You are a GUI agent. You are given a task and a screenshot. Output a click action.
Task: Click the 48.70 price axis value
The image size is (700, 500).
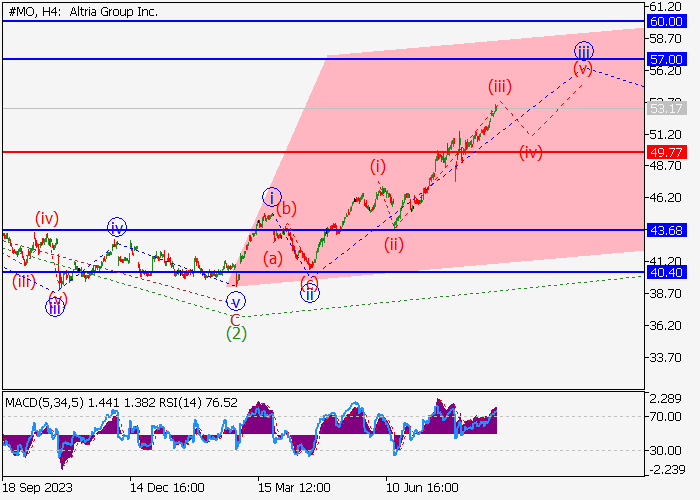(665, 166)
